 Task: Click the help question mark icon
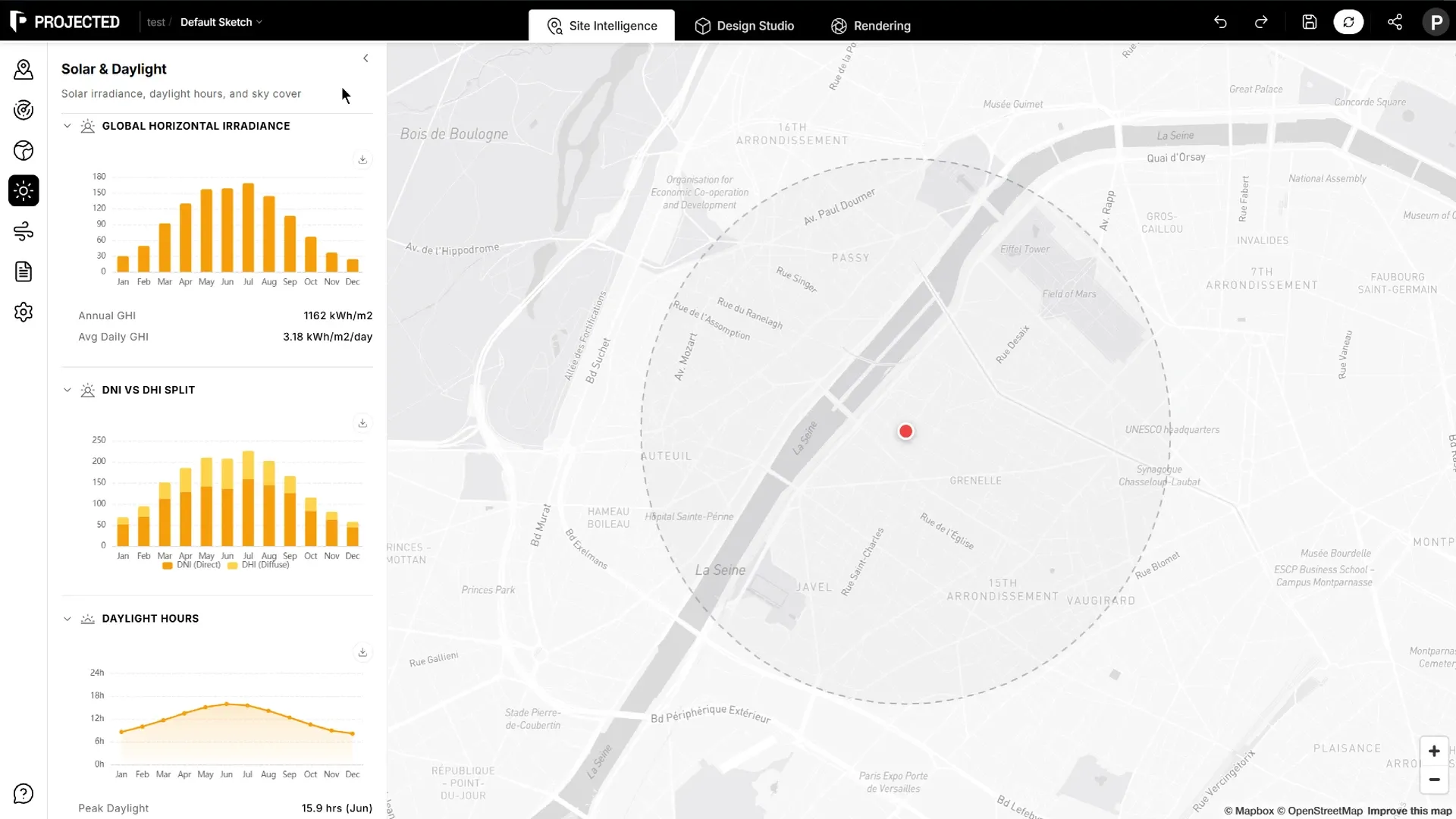point(24,794)
